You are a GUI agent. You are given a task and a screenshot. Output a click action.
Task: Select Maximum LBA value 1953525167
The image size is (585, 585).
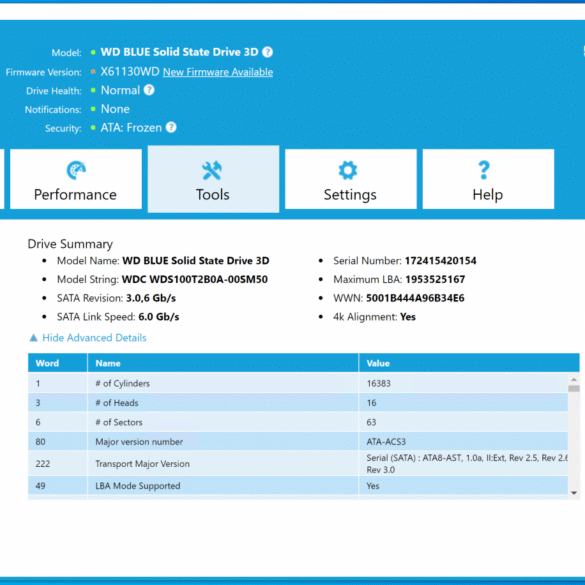[435, 279]
